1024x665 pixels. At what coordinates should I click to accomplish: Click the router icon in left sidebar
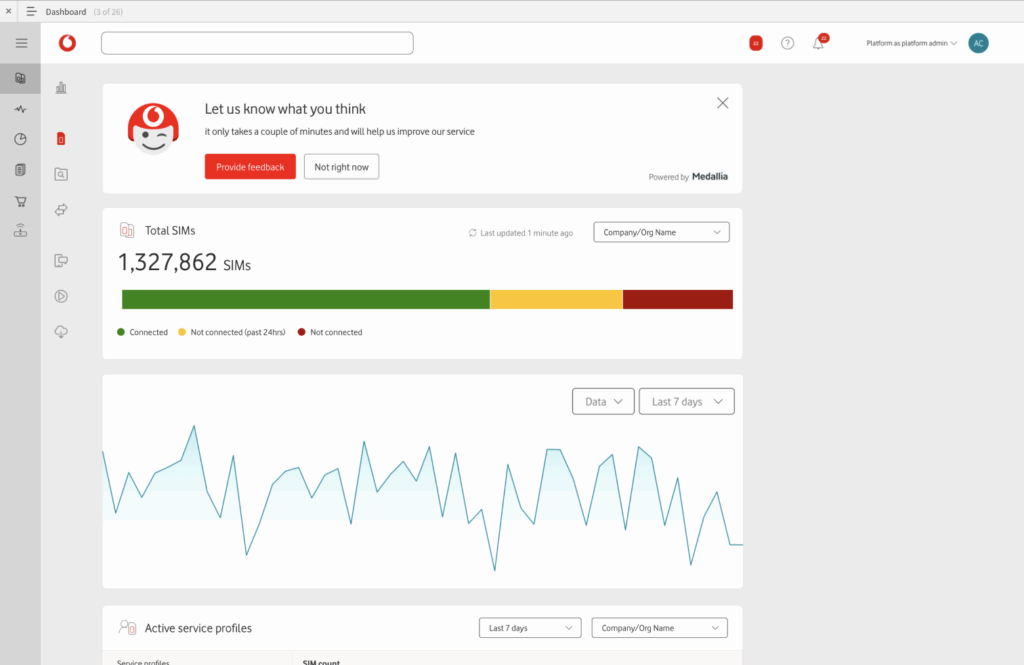[x=20, y=231]
